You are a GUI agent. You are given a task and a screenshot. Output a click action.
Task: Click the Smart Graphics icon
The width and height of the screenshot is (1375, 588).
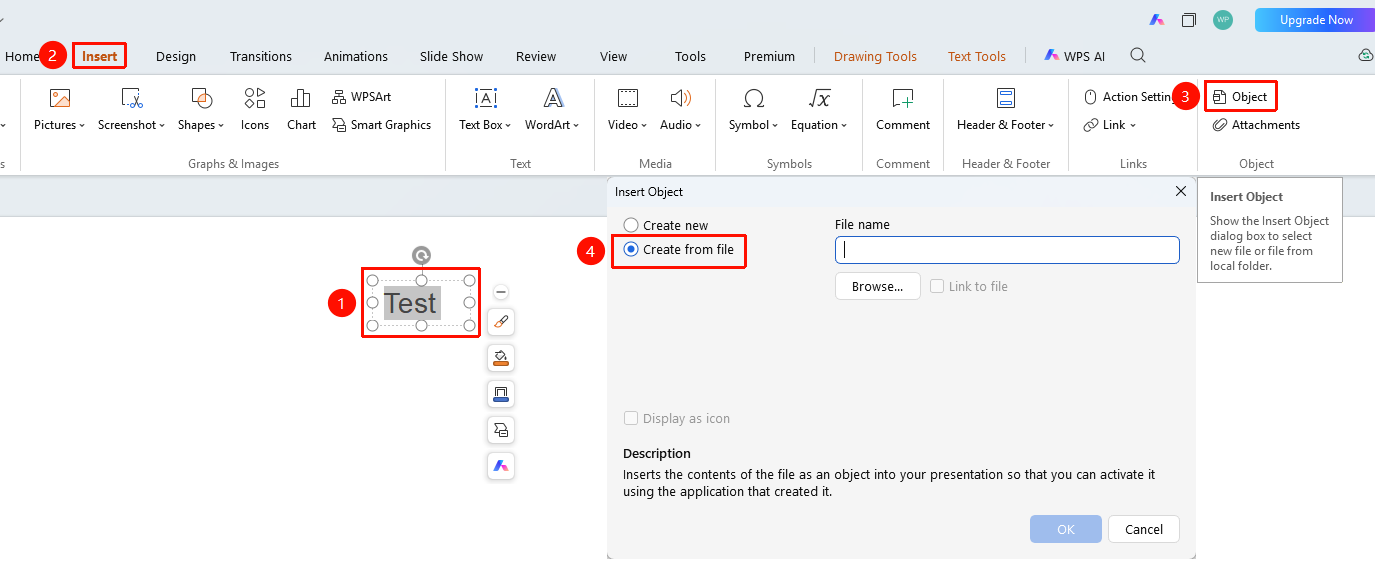click(x=338, y=125)
